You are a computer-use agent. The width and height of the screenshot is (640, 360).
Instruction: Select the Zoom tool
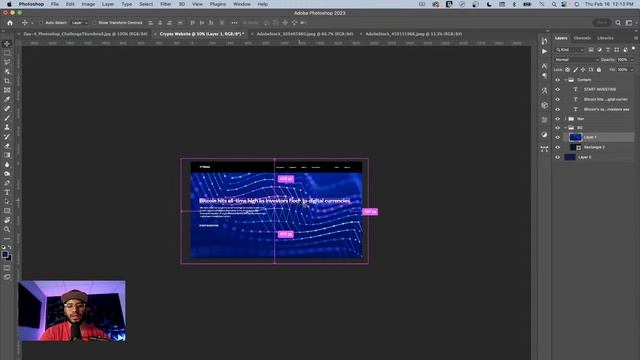[x=7, y=229]
